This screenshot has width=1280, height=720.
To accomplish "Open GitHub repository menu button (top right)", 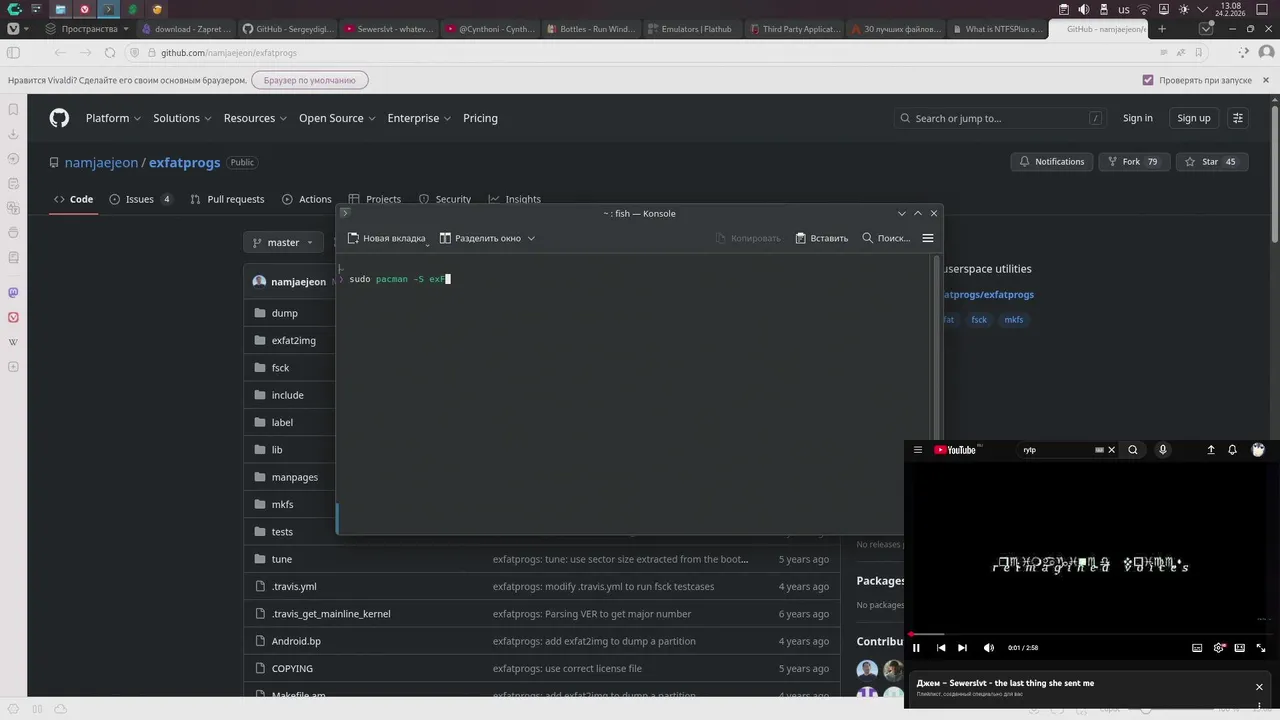I will pos(1238,118).
